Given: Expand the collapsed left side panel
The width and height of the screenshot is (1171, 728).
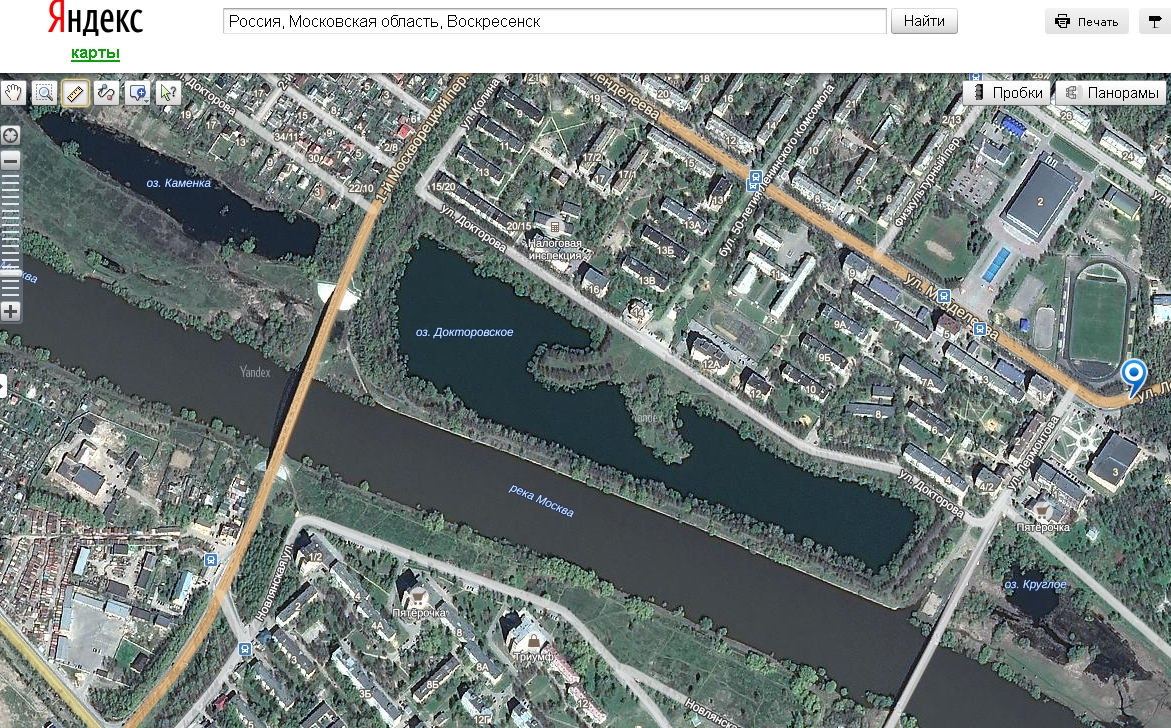Looking at the screenshot, I should click(x=3, y=385).
